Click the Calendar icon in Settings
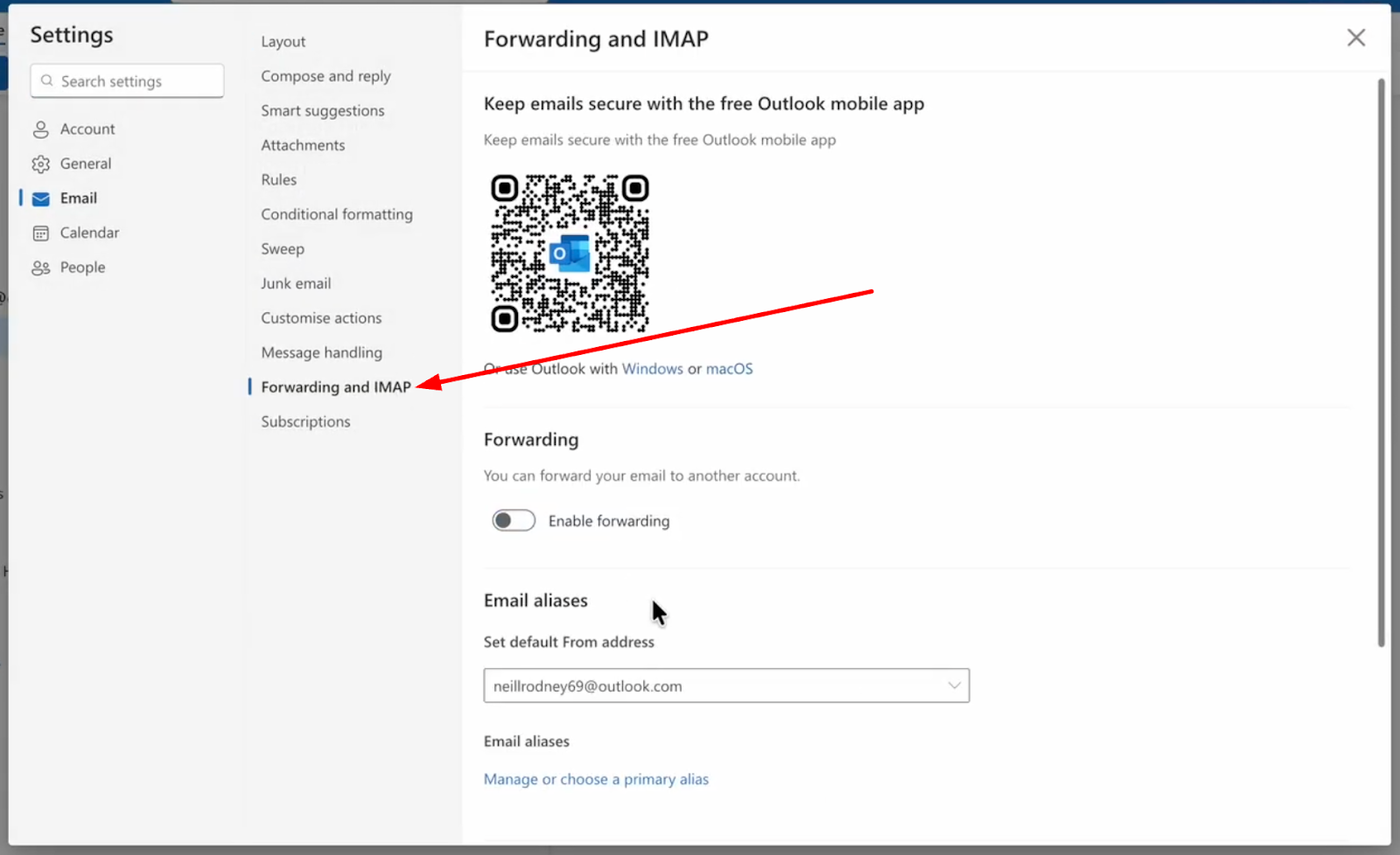Image resolution: width=1400 pixels, height=855 pixels. pos(41,233)
